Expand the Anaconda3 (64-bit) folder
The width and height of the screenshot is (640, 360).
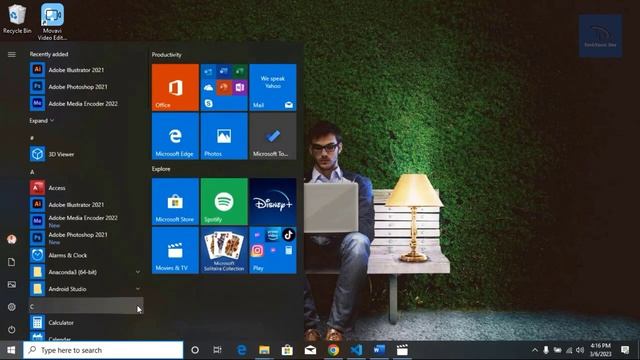[86, 272]
